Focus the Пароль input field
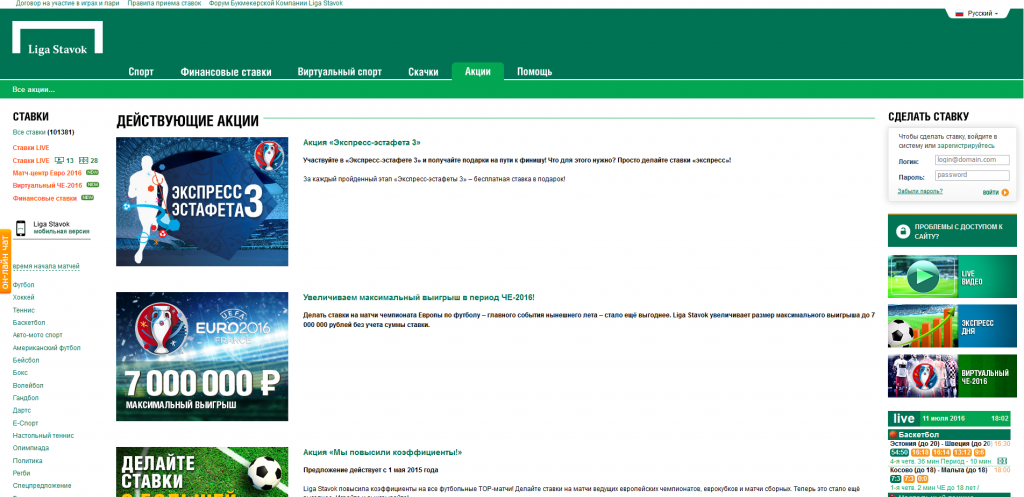This screenshot has width=1024, height=497. [972, 175]
